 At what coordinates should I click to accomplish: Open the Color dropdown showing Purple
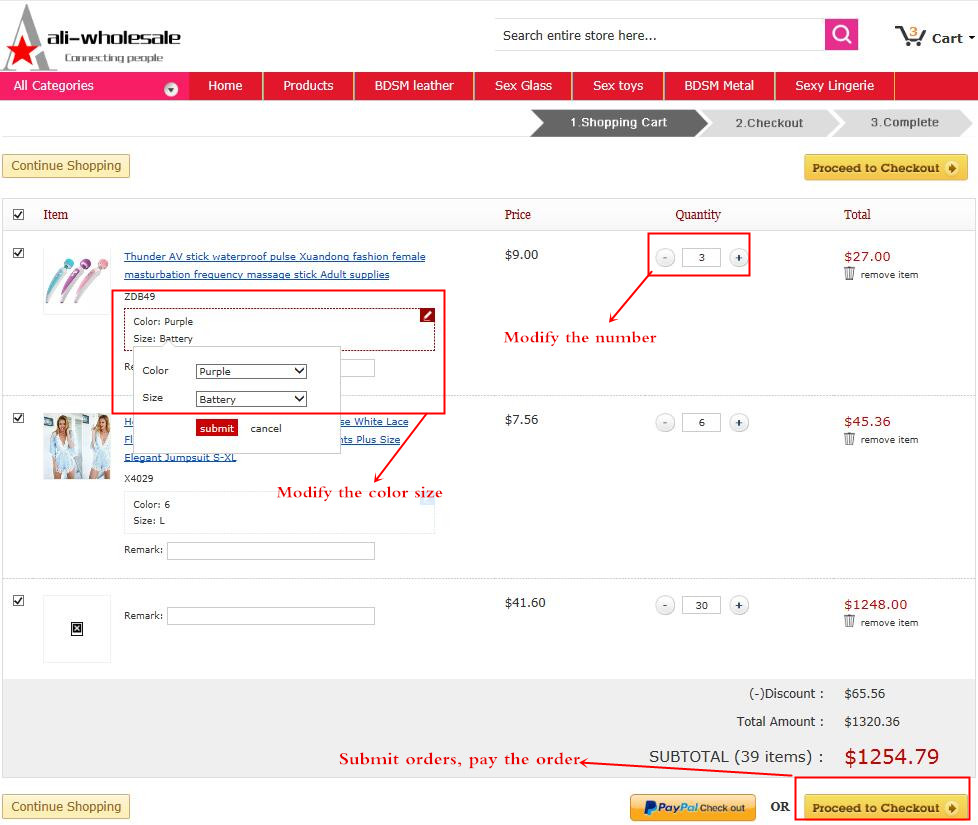tap(251, 371)
